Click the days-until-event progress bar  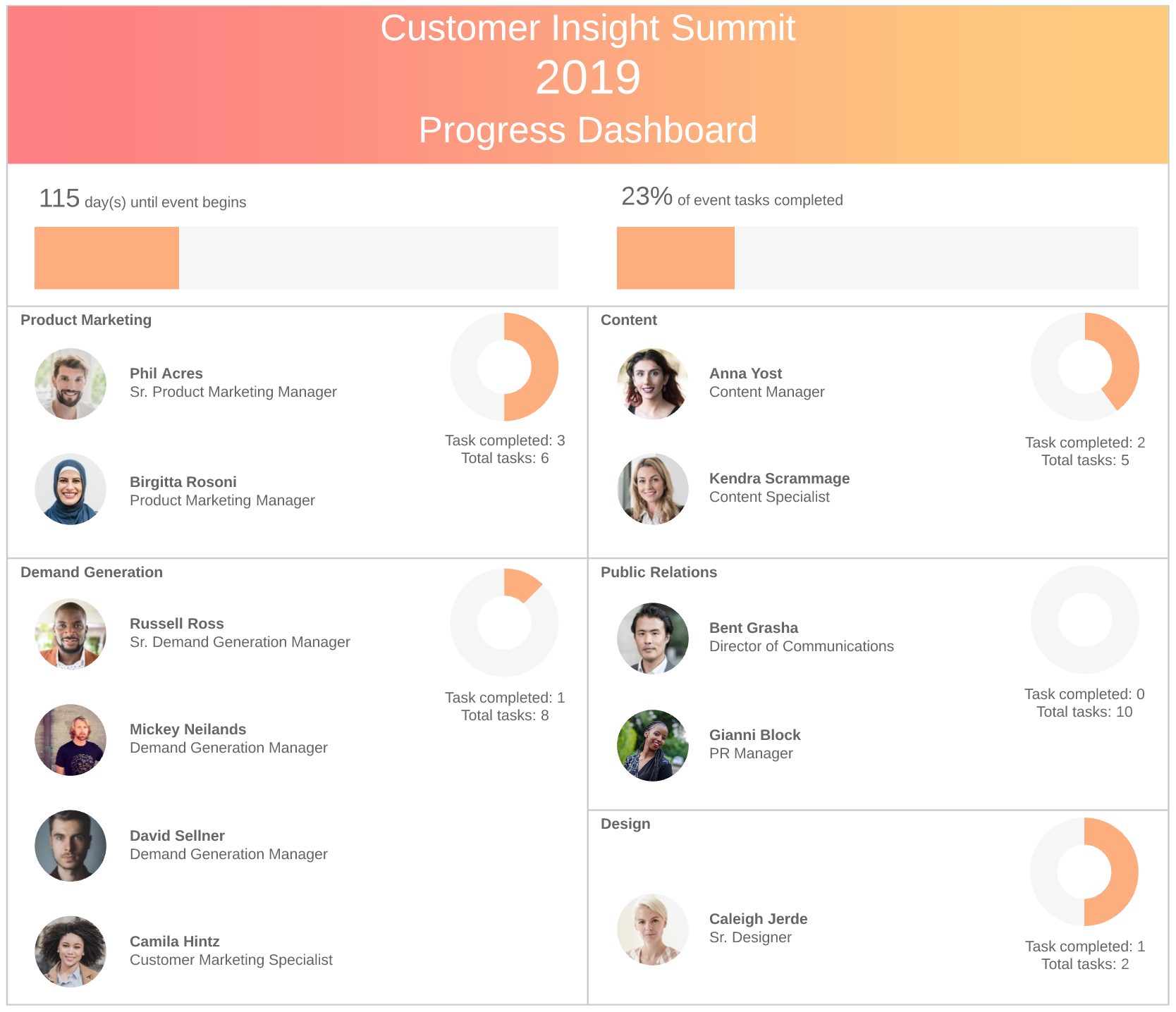(x=296, y=258)
